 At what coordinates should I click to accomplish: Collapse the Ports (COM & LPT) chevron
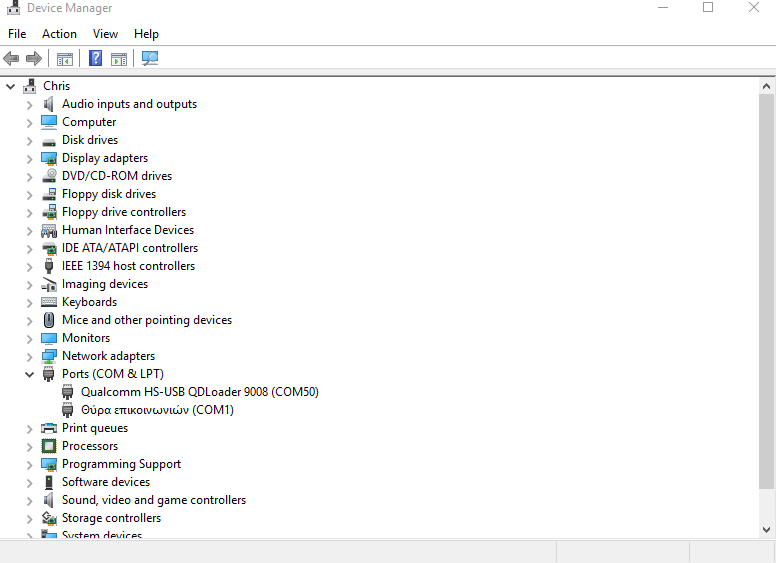[x=29, y=375]
